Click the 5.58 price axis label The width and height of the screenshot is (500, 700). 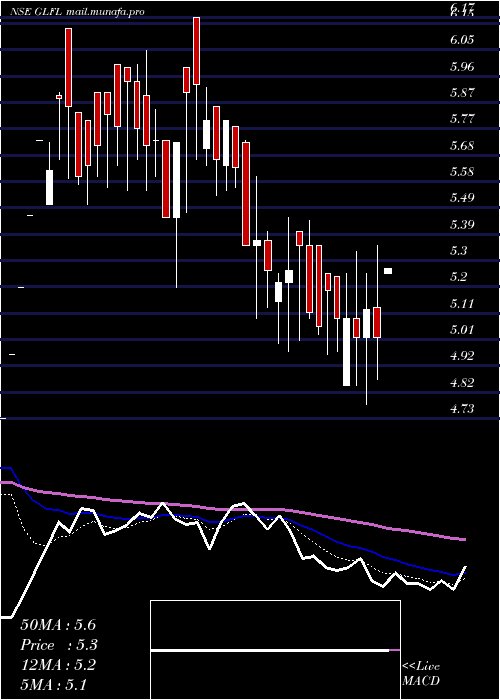coord(462,172)
